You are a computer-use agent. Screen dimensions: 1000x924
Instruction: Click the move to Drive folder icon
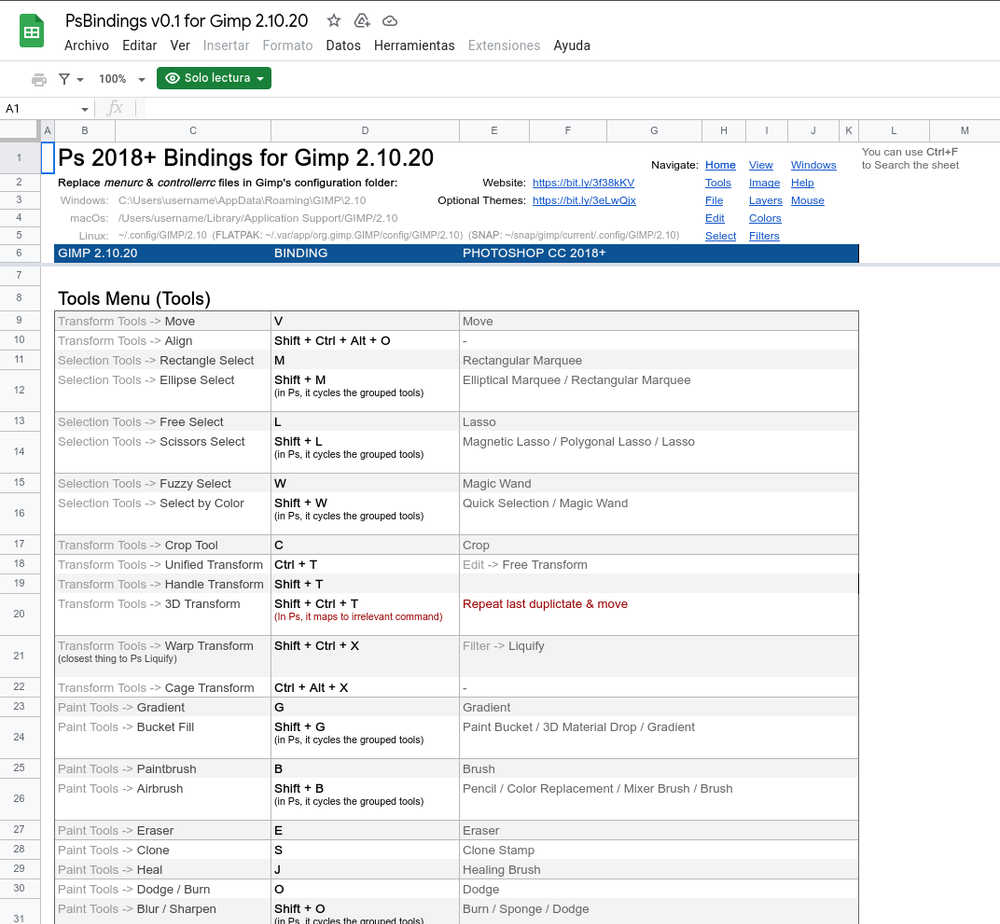[x=362, y=20]
